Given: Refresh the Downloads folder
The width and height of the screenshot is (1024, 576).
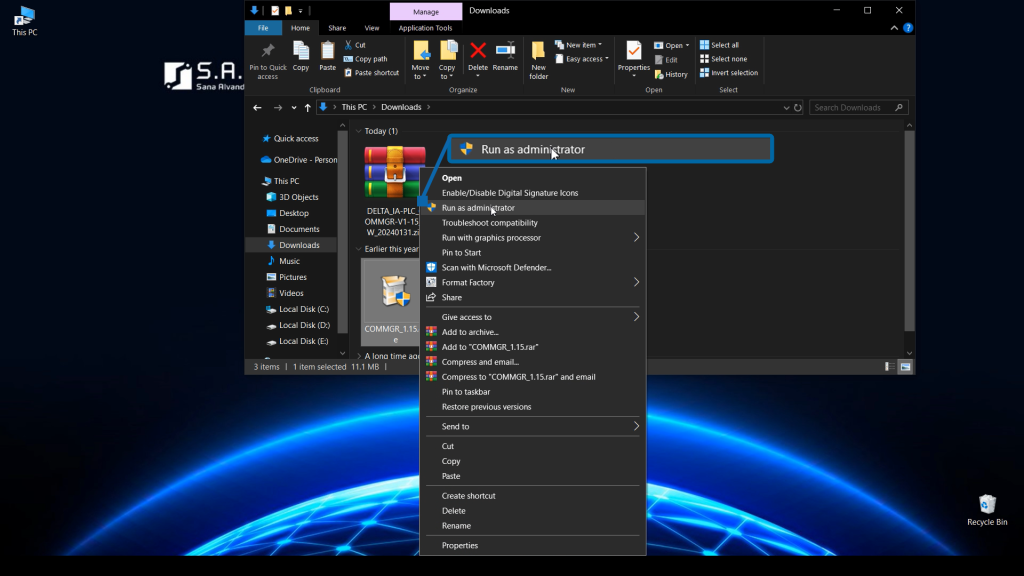Looking at the screenshot, I should tap(797, 108).
